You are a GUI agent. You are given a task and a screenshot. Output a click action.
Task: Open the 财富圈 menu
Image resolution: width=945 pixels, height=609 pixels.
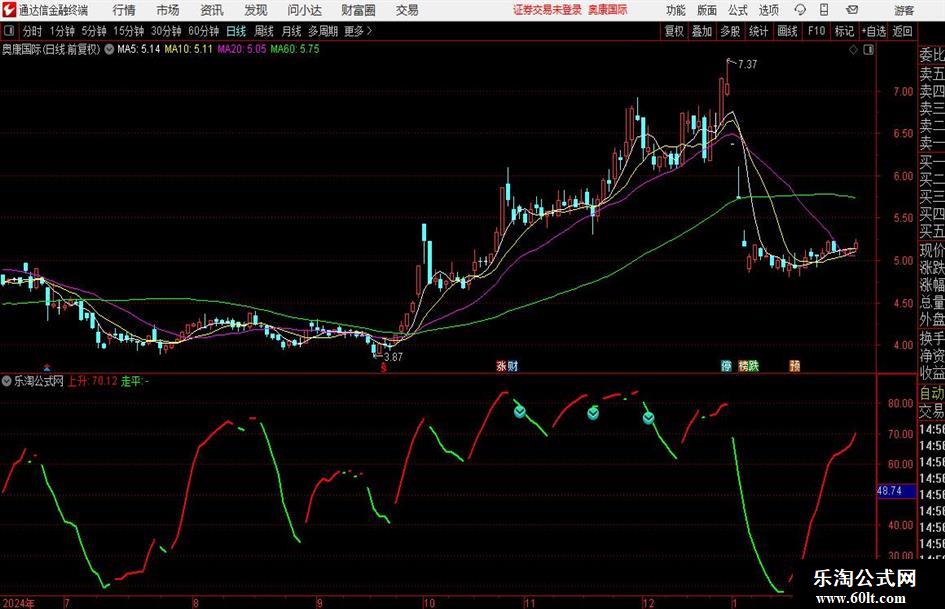[x=358, y=10]
